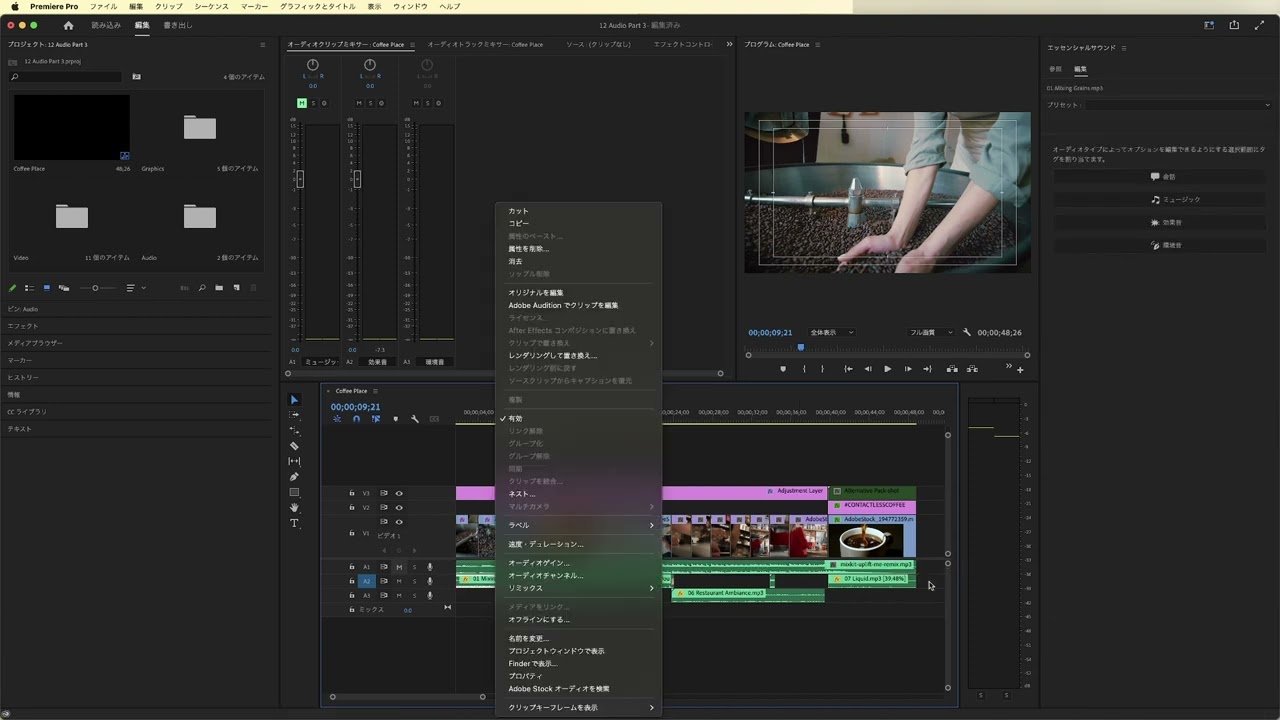Click the project thumbnail size slider
The width and height of the screenshot is (1280, 720).
point(96,288)
